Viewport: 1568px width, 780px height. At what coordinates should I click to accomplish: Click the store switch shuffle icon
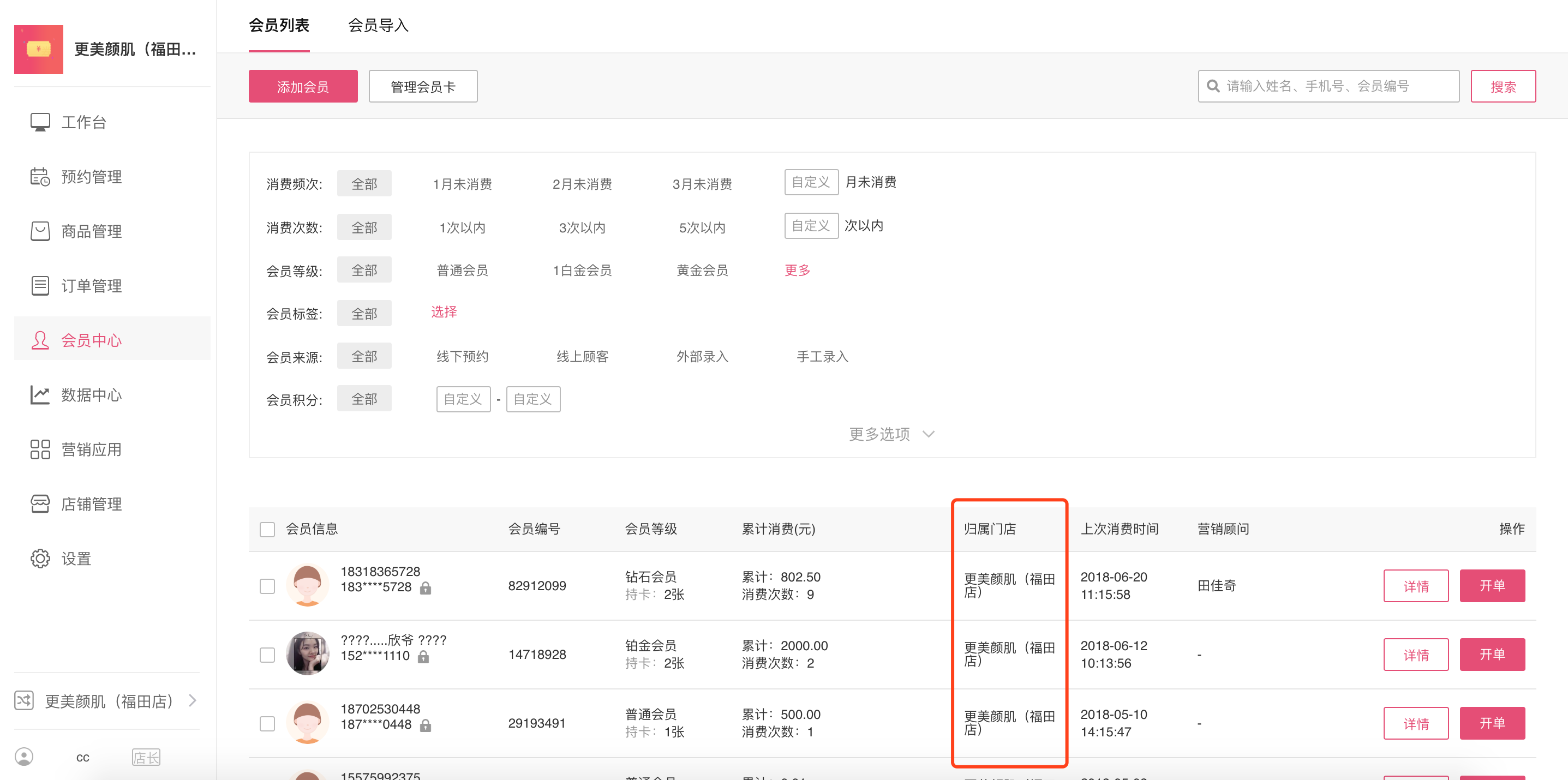(25, 700)
